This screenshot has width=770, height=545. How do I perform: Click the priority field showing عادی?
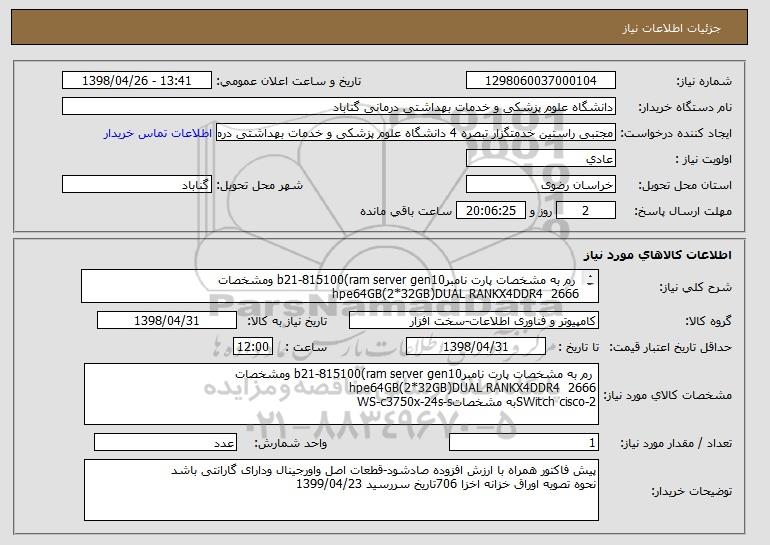(x=541, y=159)
